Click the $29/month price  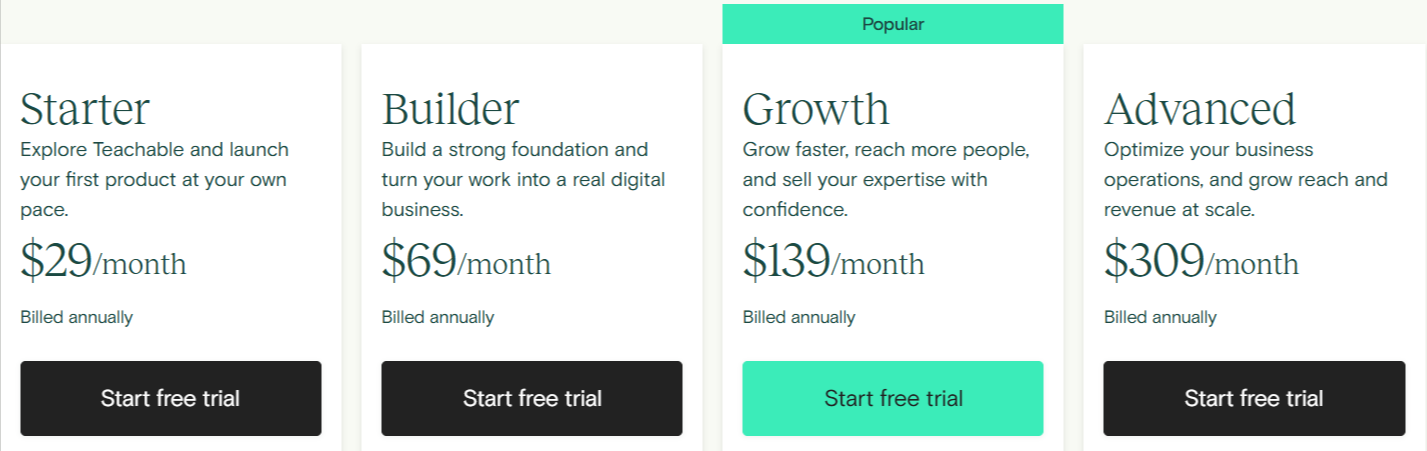point(103,262)
